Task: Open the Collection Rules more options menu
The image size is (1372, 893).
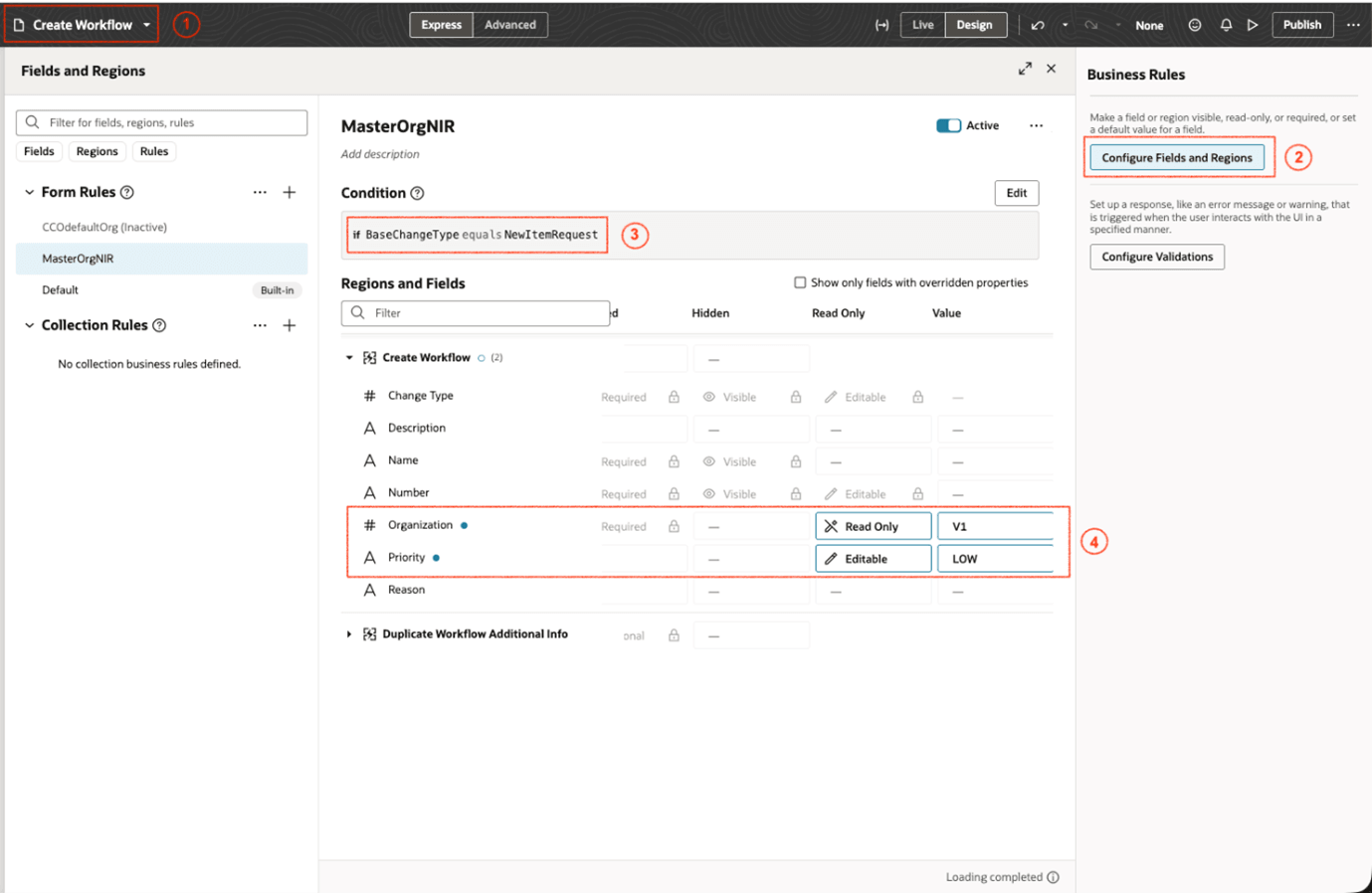Action: tap(260, 325)
